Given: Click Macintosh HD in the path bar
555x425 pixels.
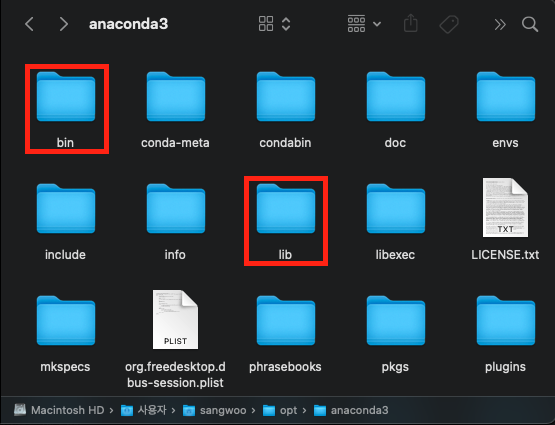Looking at the screenshot, I should click(59, 410).
